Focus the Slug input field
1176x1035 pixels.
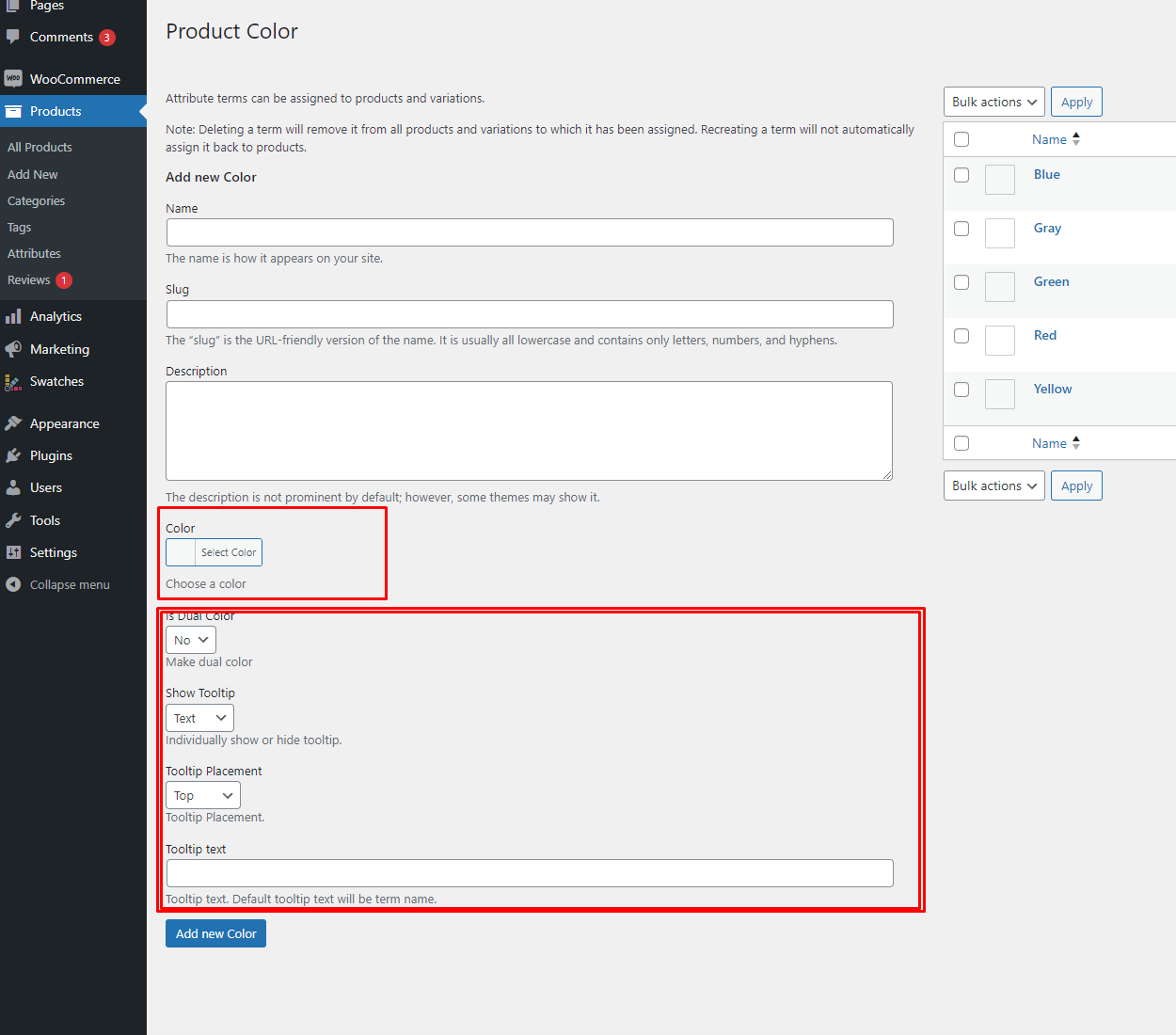coord(530,314)
